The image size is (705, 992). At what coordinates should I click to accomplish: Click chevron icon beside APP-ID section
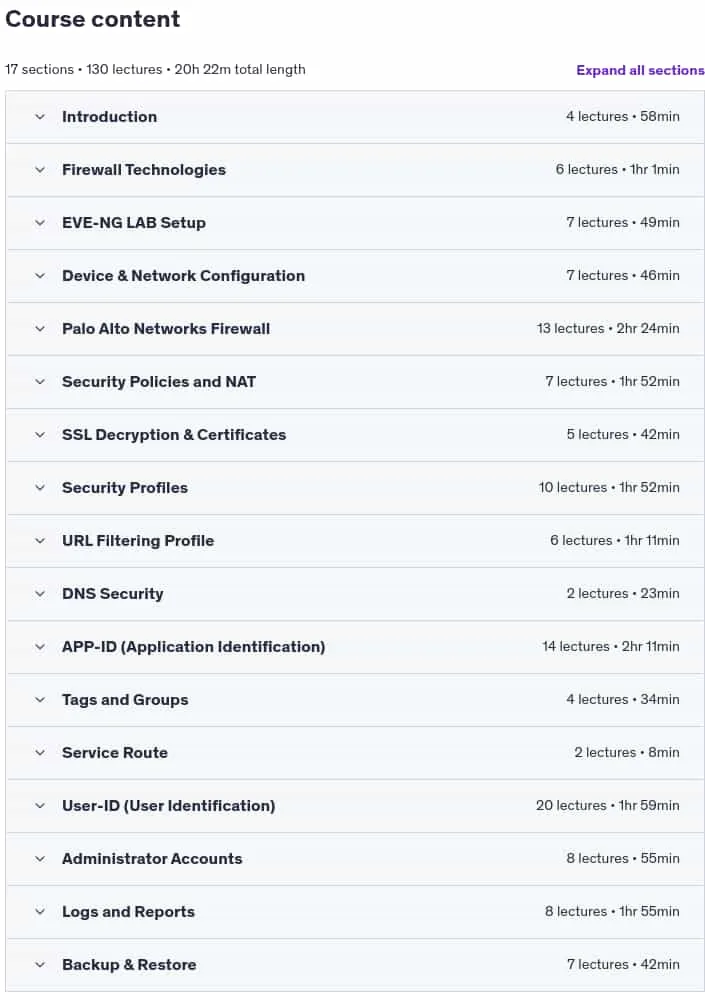click(x=40, y=647)
